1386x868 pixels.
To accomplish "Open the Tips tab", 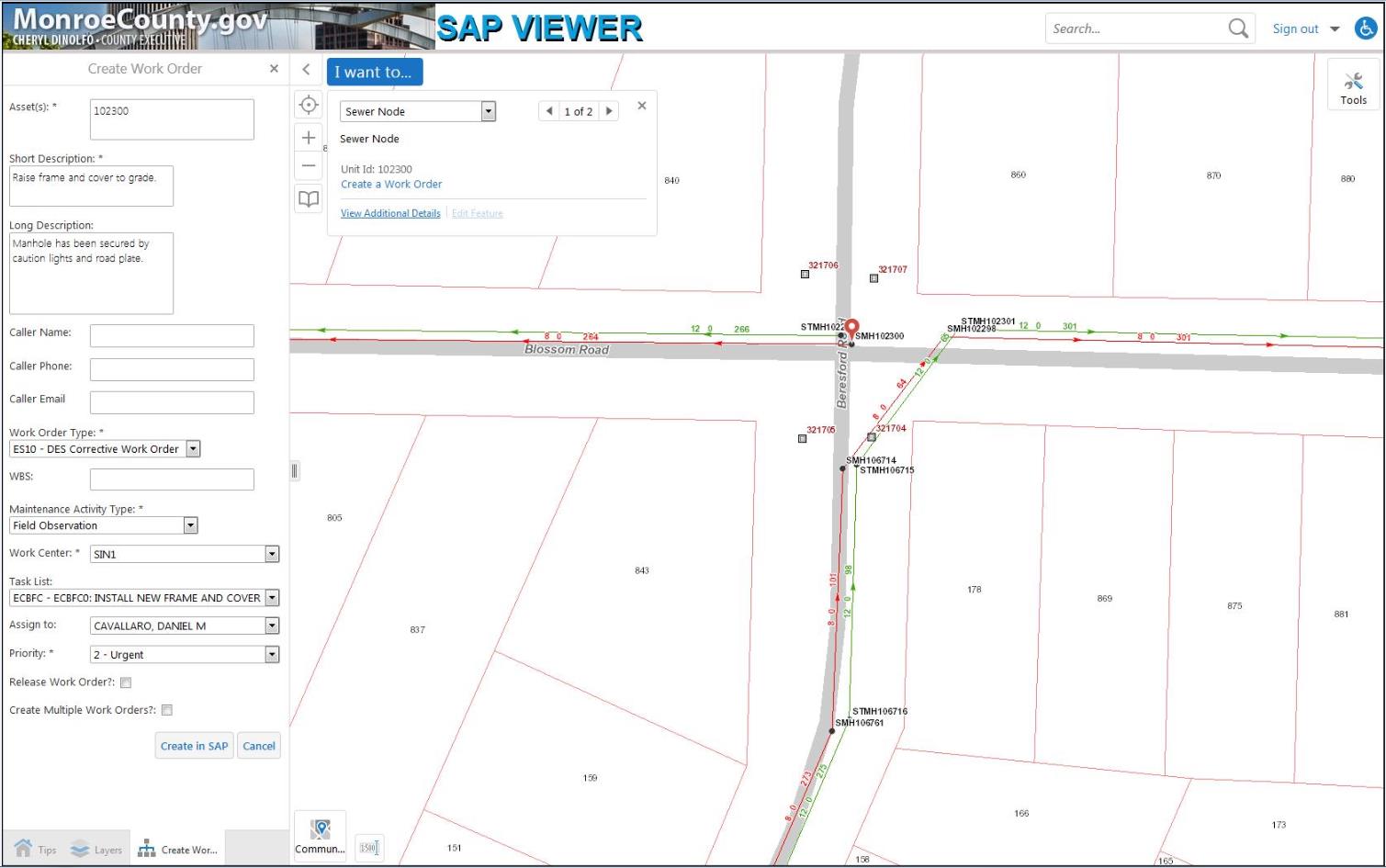I will tap(36, 850).
